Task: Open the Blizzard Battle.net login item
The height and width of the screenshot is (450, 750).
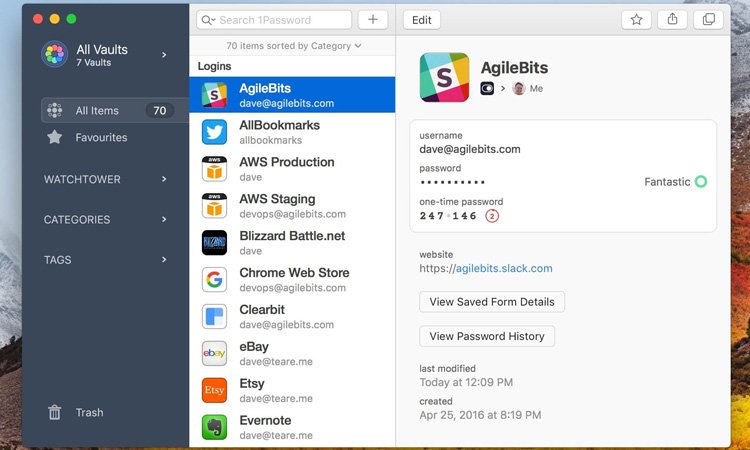Action: click(x=292, y=243)
